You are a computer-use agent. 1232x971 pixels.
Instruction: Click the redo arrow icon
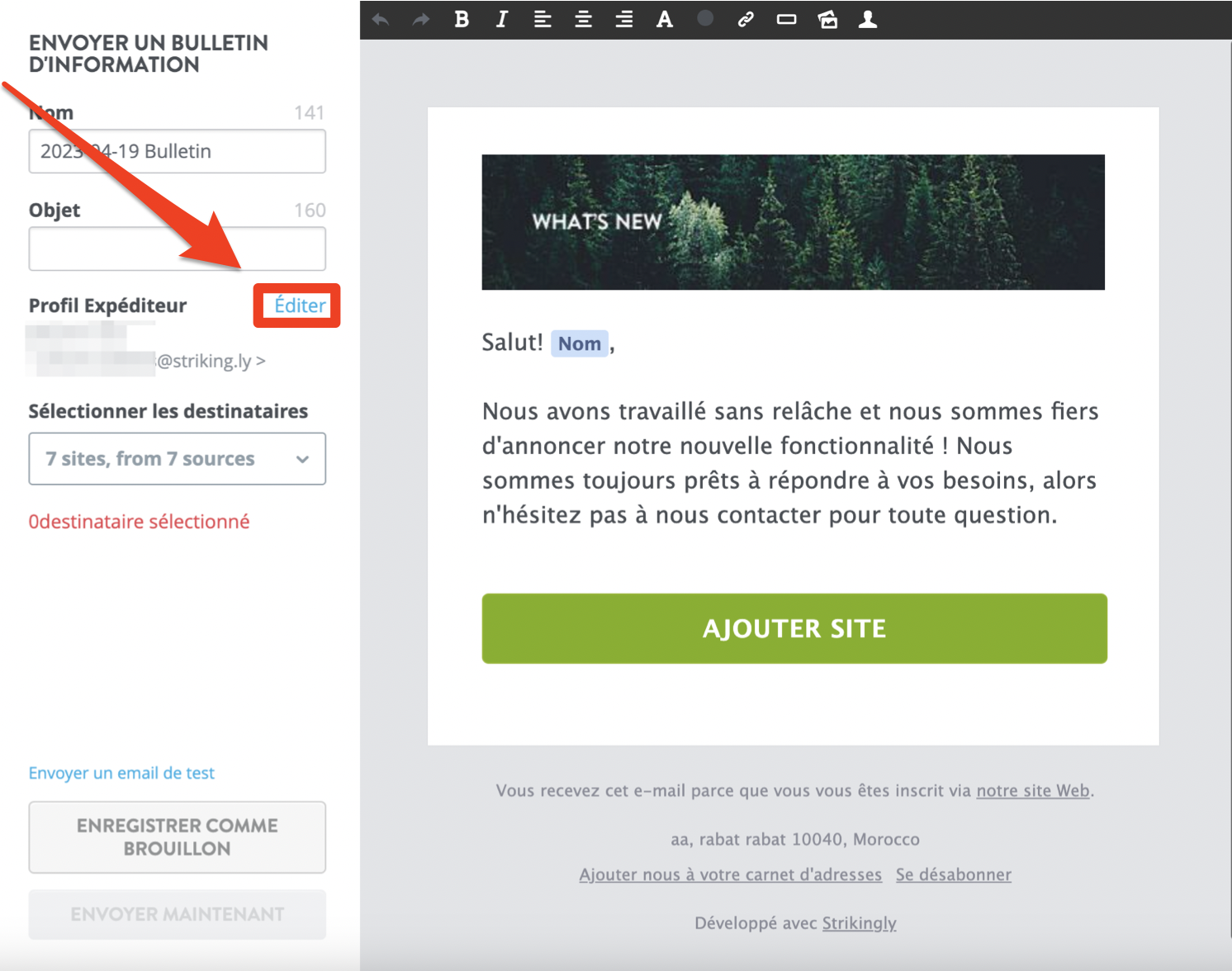point(421,19)
